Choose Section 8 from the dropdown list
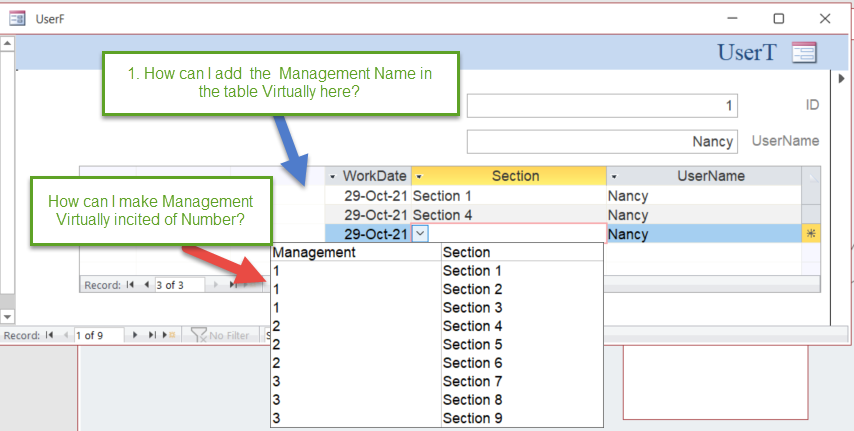 [x=437, y=400]
